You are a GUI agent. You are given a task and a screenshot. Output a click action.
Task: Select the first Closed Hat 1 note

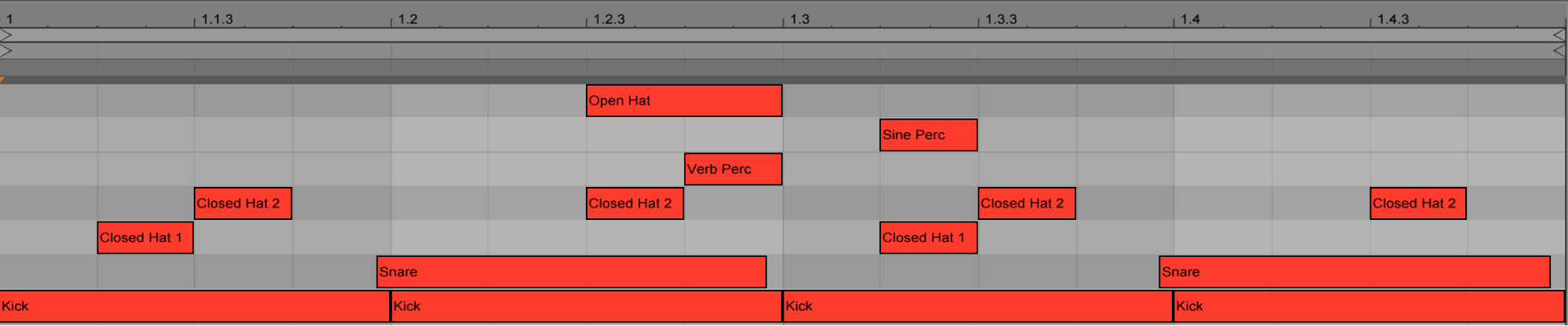[145, 238]
